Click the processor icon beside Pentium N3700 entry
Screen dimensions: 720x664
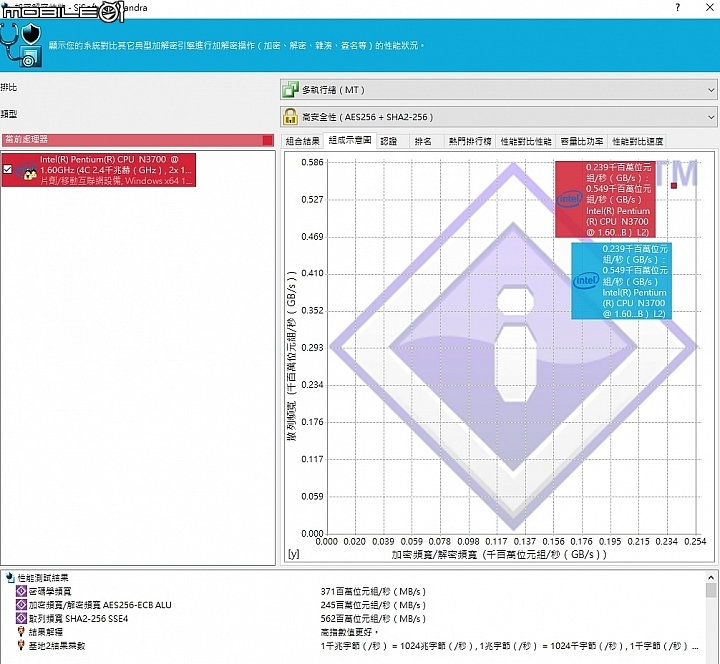tap(26, 171)
